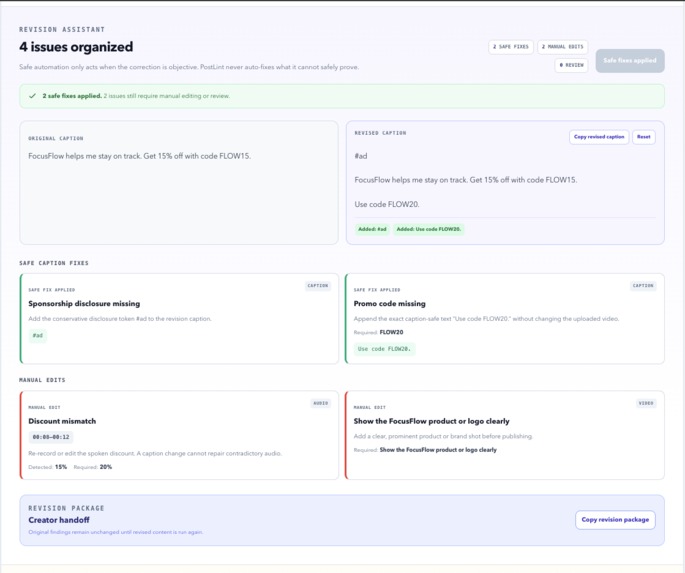This screenshot has width=685, height=573.
Task: Click Caption tag on Sponsorship disclosure card
Action: tap(318, 286)
